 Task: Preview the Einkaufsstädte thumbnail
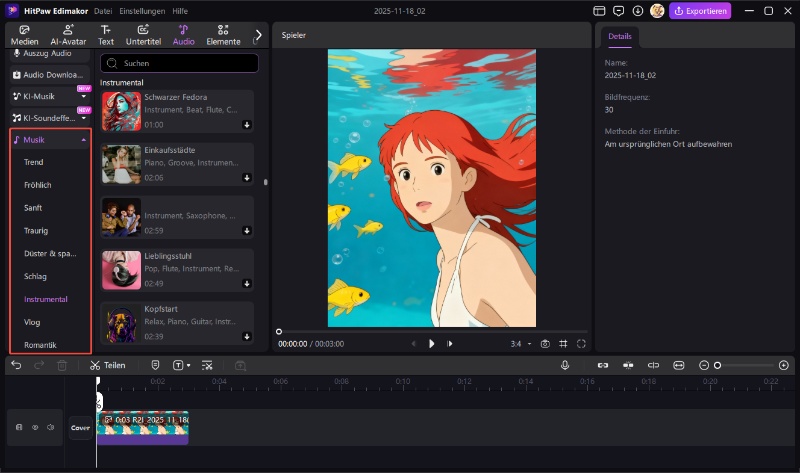[121, 164]
